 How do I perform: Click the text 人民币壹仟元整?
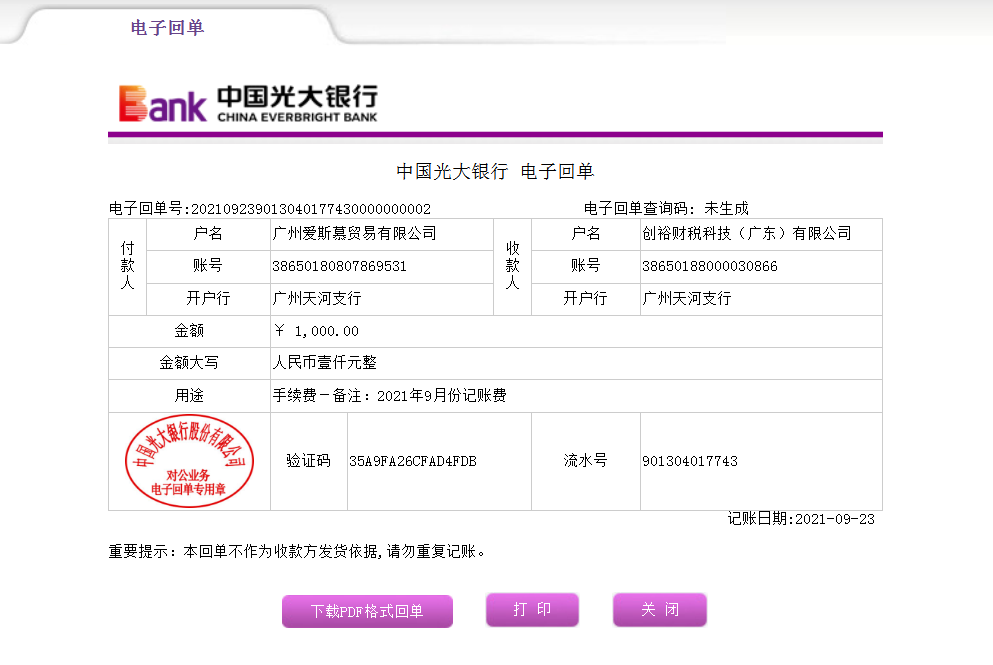(x=324, y=363)
